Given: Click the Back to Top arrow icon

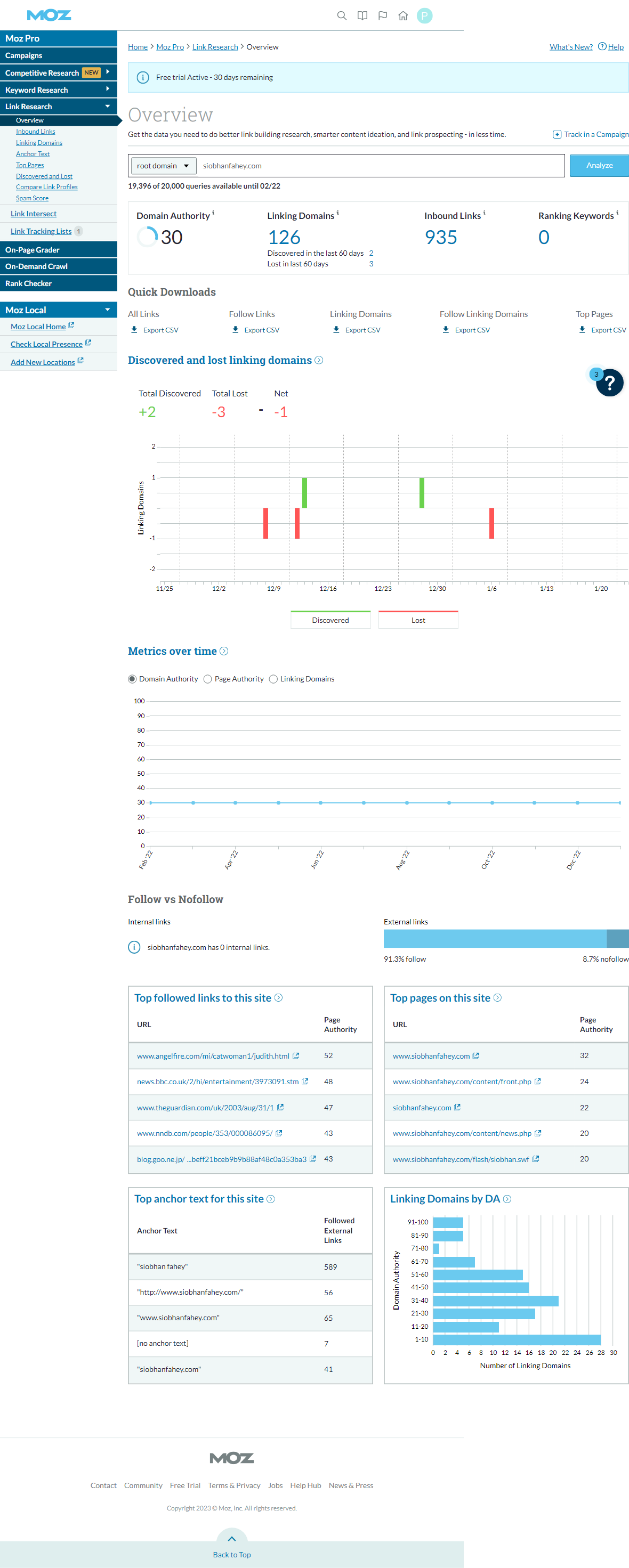Looking at the screenshot, I should (x=231, y=1539).
